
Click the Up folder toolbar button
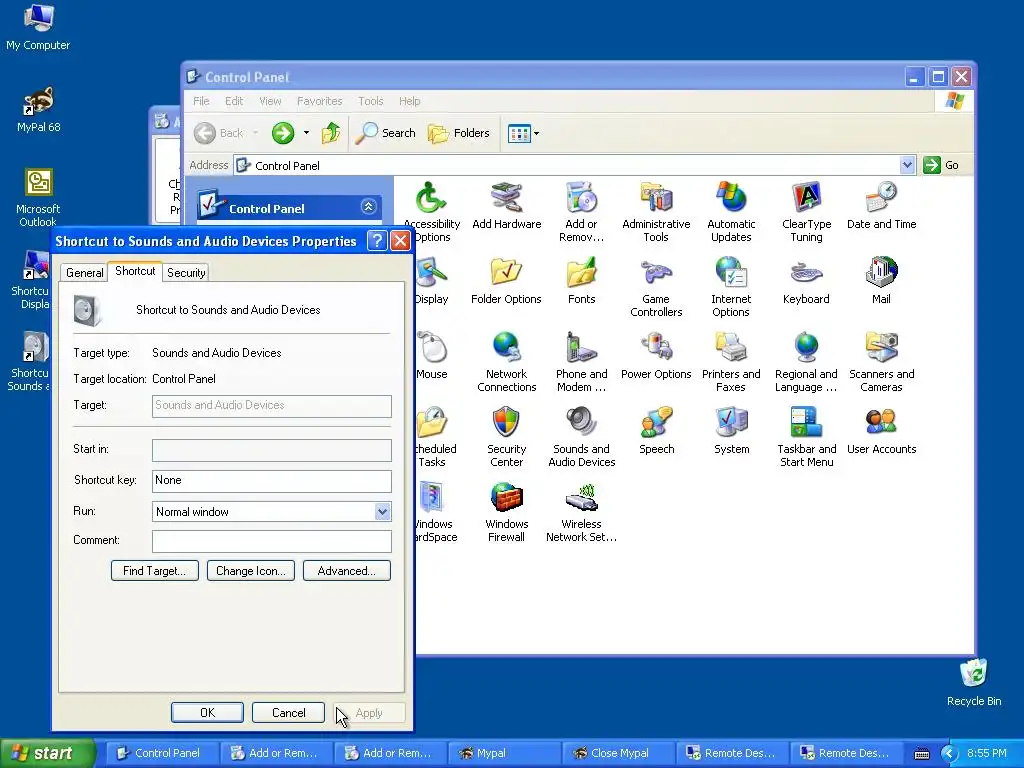pos(331,133)
